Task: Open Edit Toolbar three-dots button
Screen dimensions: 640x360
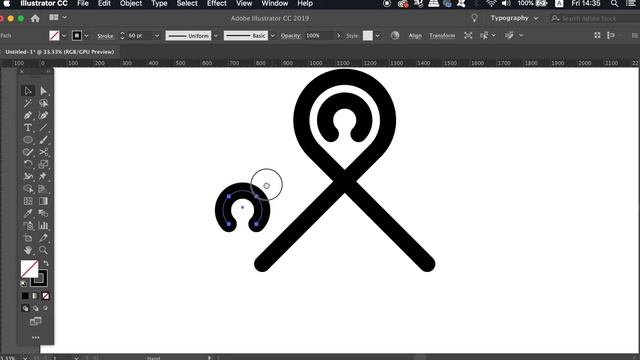Action: pos(36,338)
